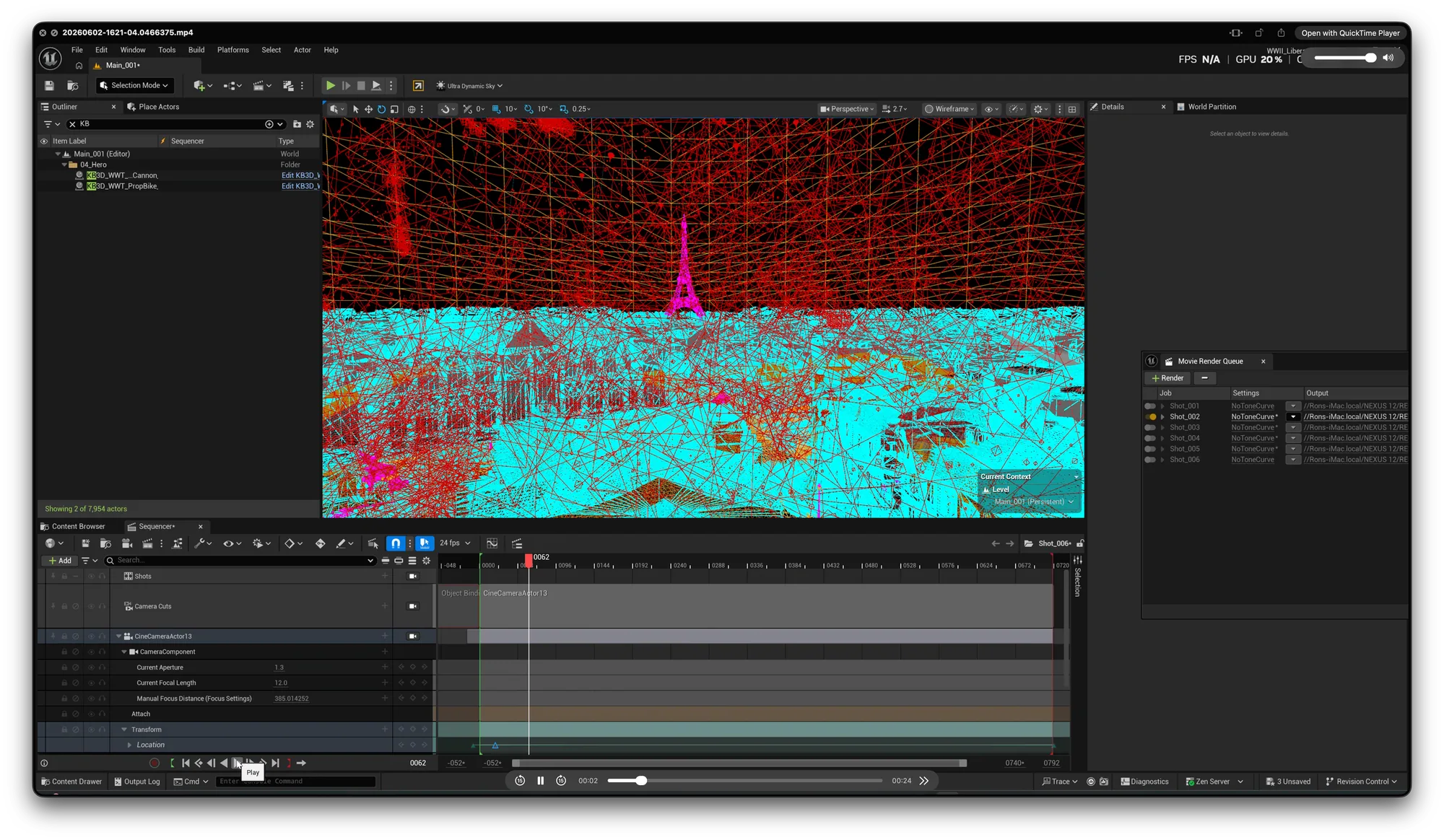Click Open with QuickTime Player button
1444x840 pixels.
coord(1350,32)
